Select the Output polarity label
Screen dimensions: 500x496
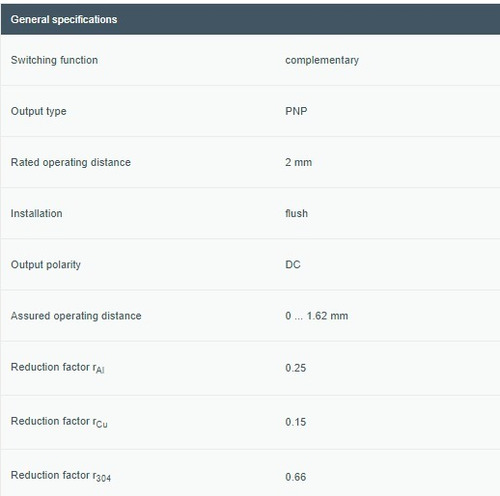click(46, 265)
